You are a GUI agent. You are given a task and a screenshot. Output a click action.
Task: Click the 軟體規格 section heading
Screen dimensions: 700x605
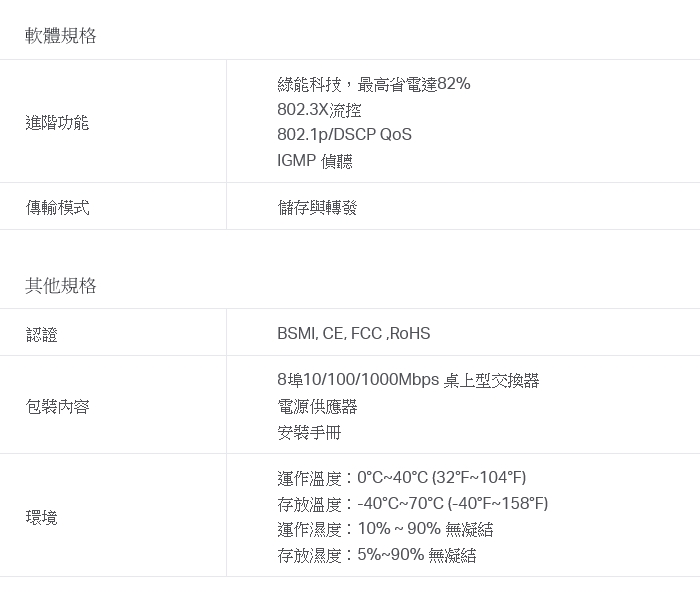(x=61, y=36)
